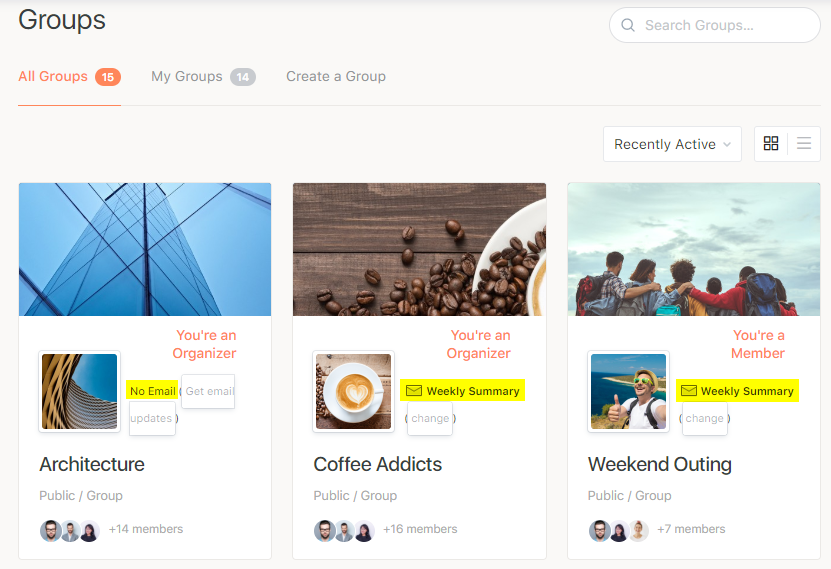Image resolution: width=831 pixels, height=569 pixels.
Task: Switch to grid view layout
Action: coord(770,144)
